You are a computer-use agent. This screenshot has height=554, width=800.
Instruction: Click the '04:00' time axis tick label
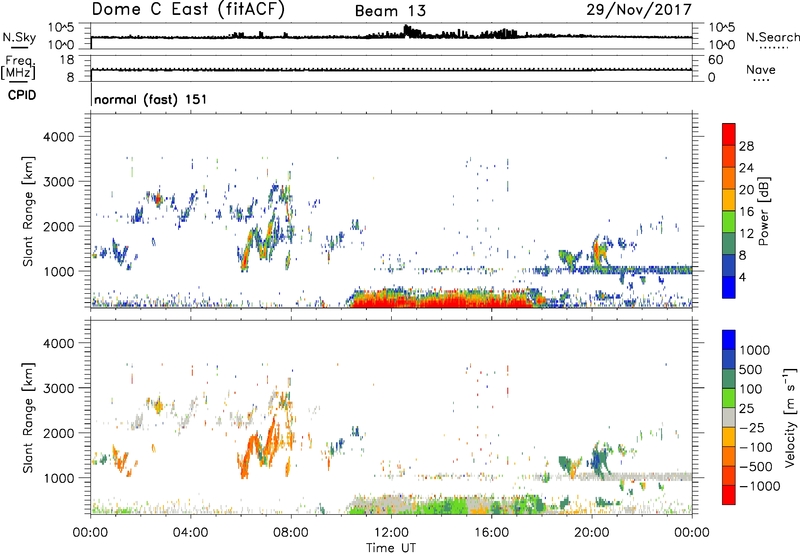click(191, 533)
